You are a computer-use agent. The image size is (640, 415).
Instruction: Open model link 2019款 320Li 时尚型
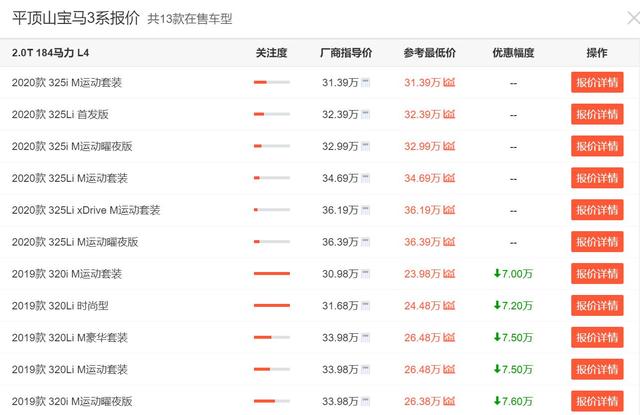click(x=60, y=306)
